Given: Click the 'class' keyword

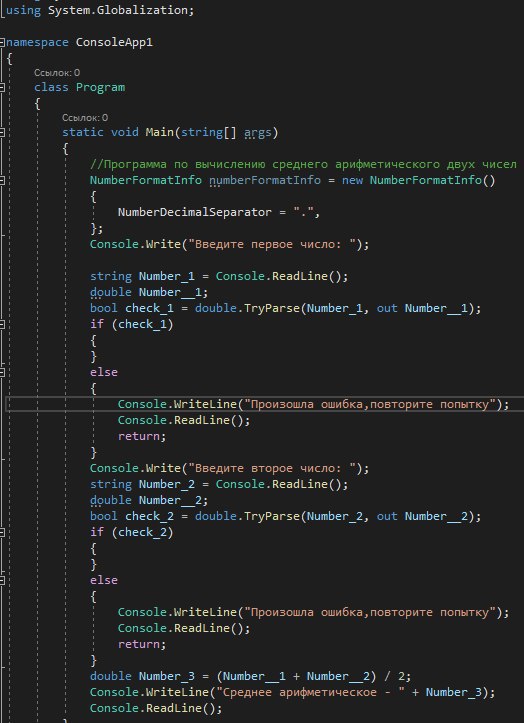Looking at the screenshot, I should pos(51,87).
